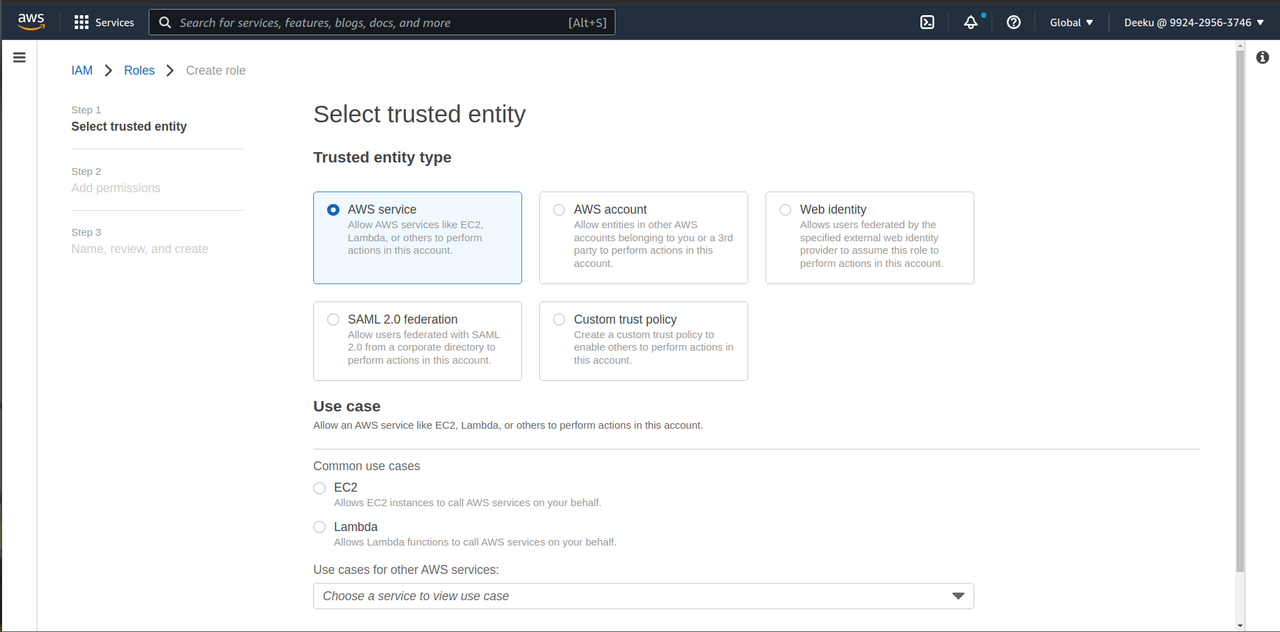Launch the CloudShell terminal icon
The image size is (1280, 632).
pos(927,22)
